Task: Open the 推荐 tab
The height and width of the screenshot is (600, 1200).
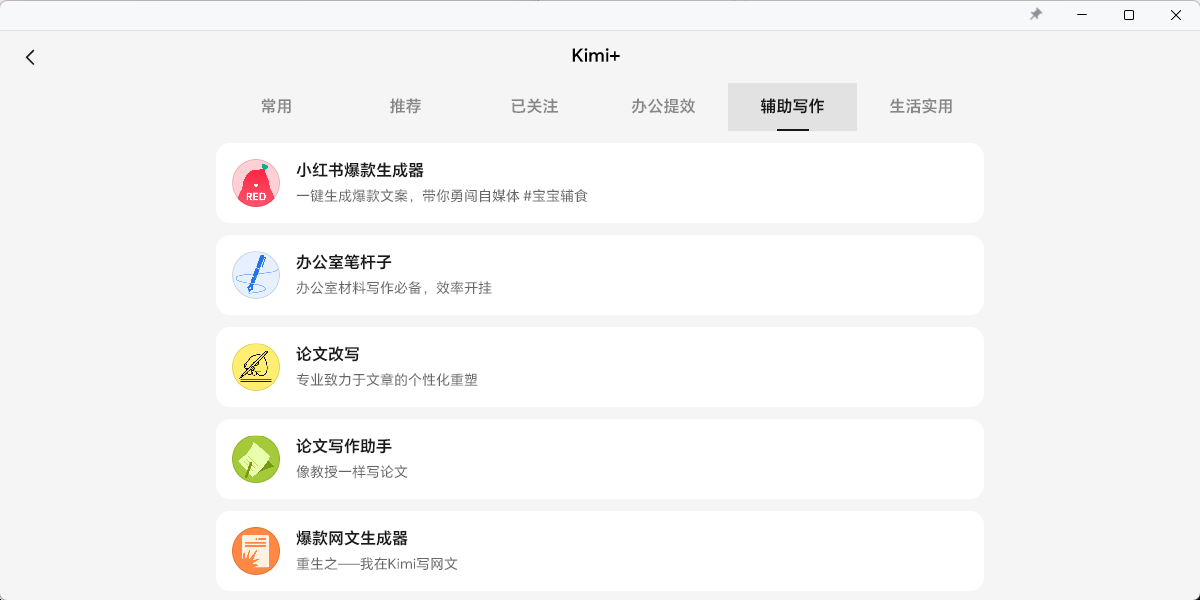Action: pos(405,107)
